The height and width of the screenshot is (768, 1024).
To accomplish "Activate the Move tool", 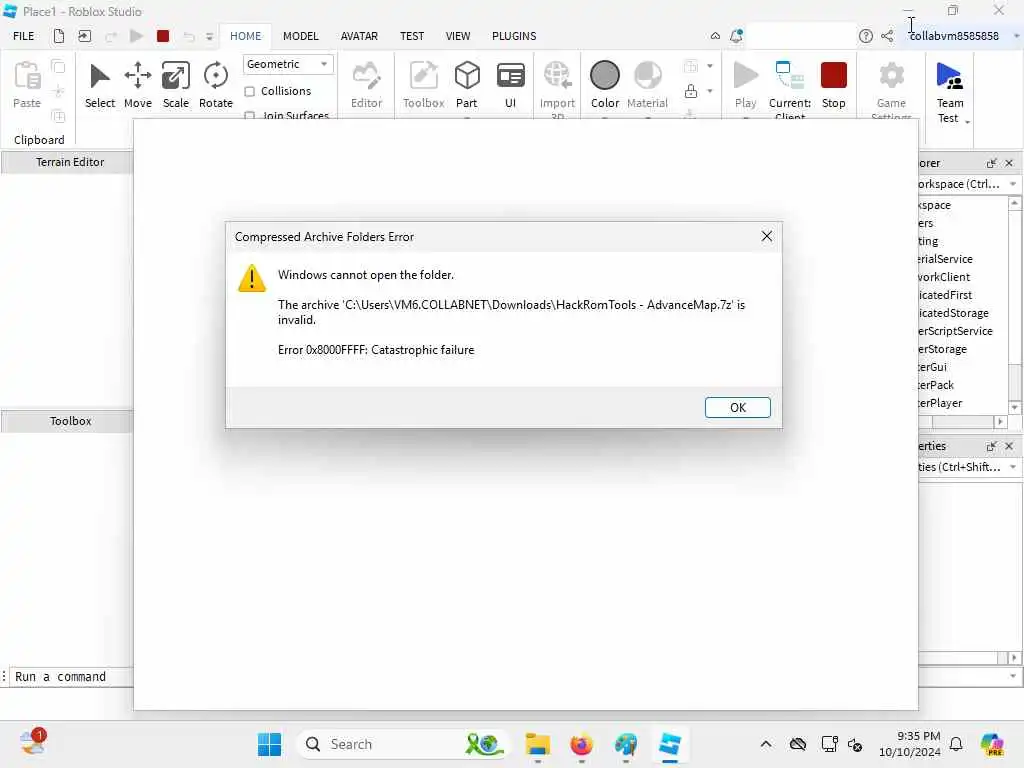I will click(138, 85).
